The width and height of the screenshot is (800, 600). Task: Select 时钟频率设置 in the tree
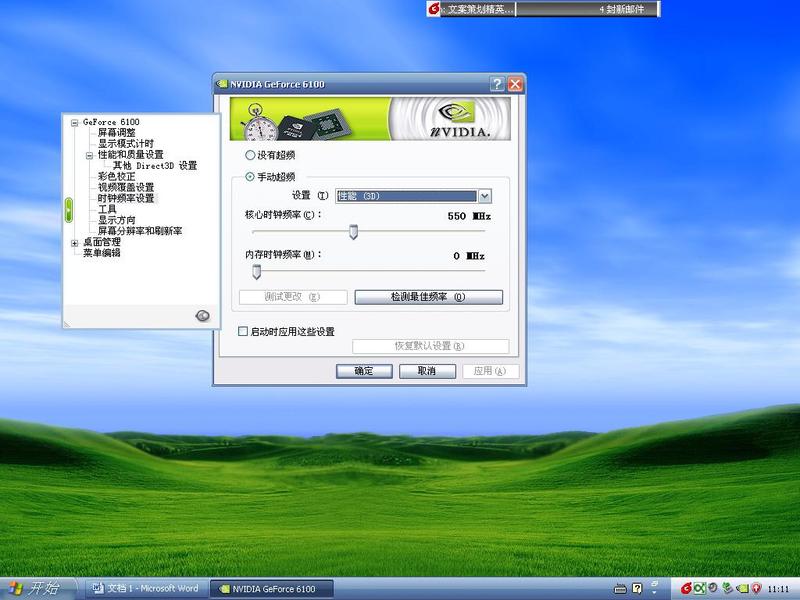point(126,198)
